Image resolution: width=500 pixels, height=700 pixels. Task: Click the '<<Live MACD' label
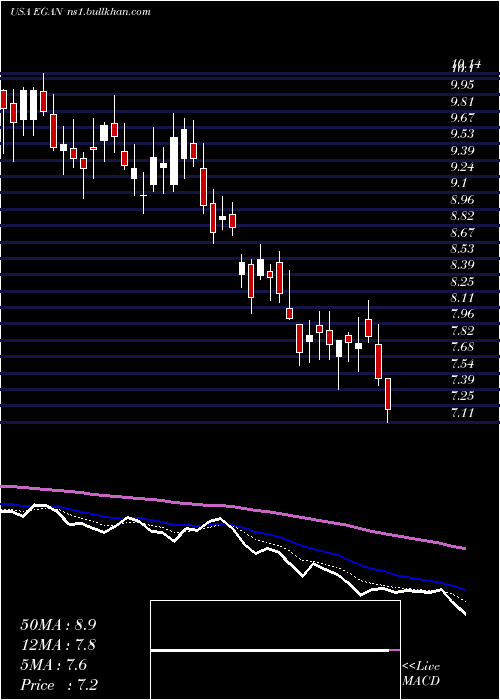pos(421,674)
